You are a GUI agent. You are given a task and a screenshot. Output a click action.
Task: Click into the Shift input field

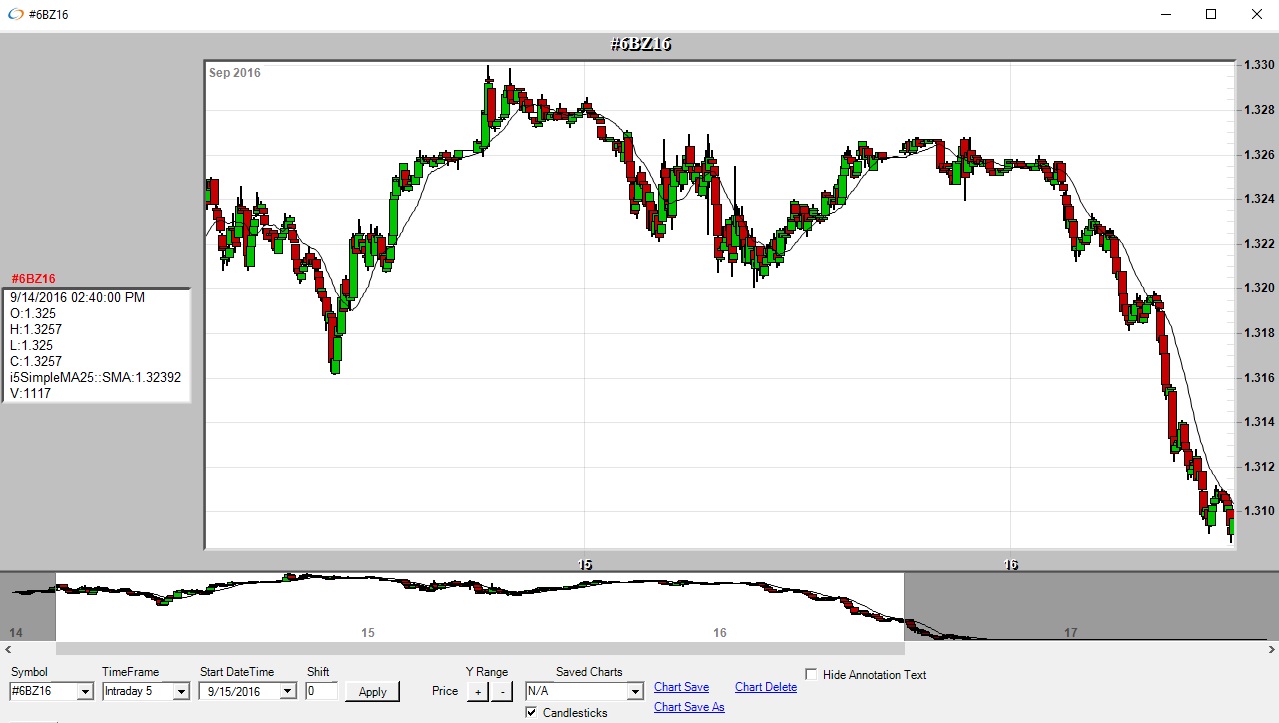point(321,691)
